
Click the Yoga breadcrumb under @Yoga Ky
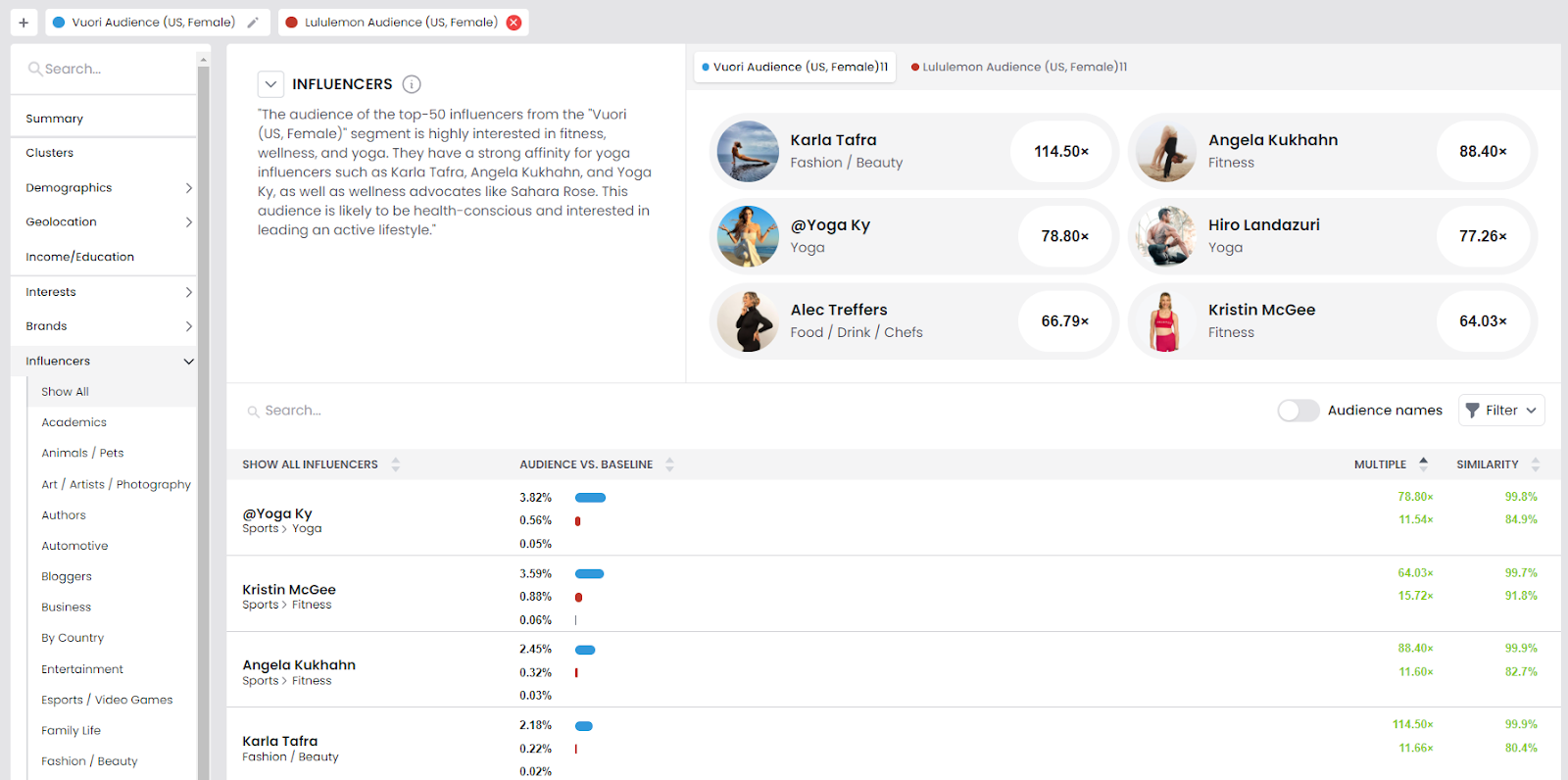[307, 529]
